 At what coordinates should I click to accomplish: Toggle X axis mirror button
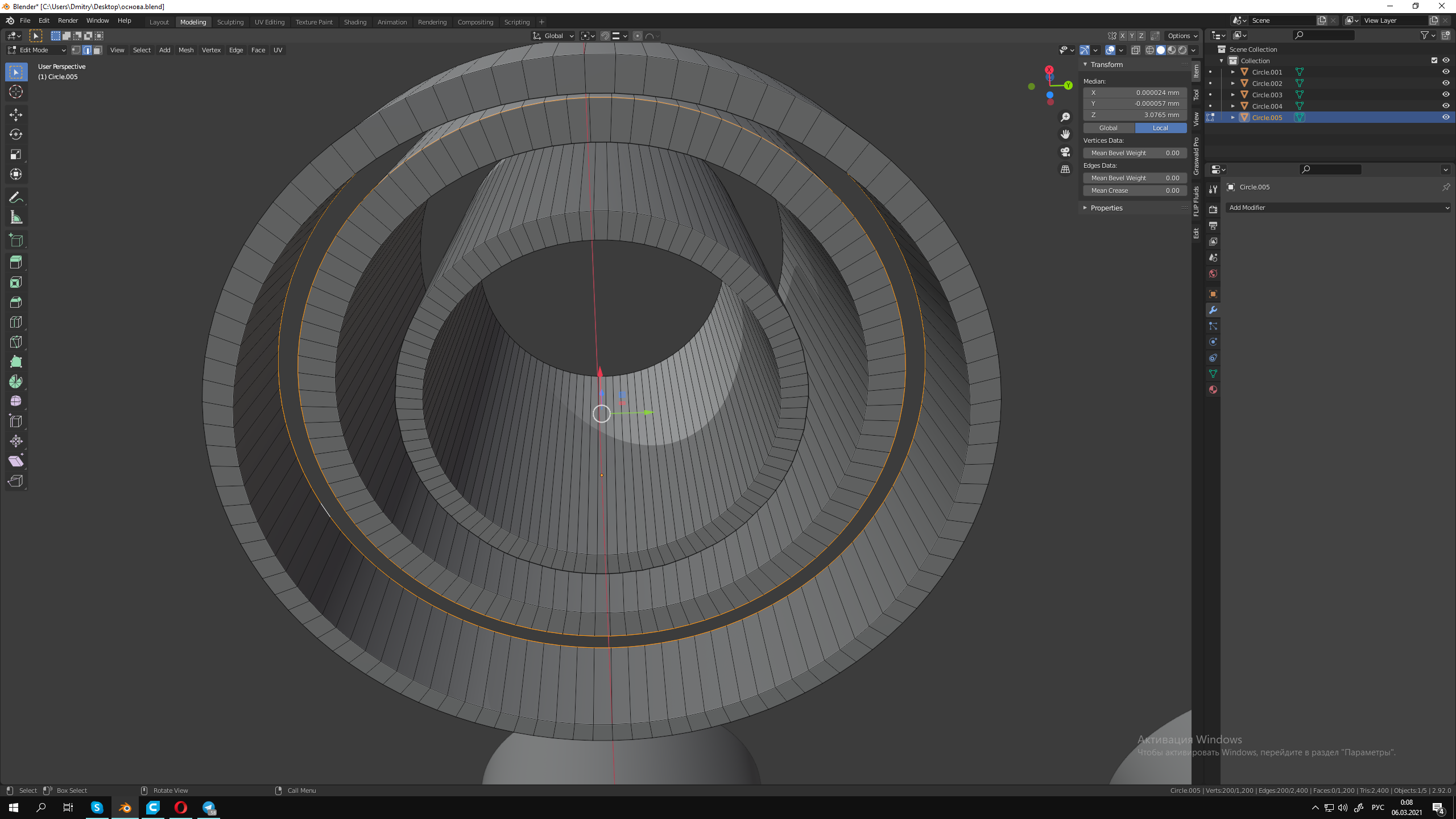(1123, 36)
